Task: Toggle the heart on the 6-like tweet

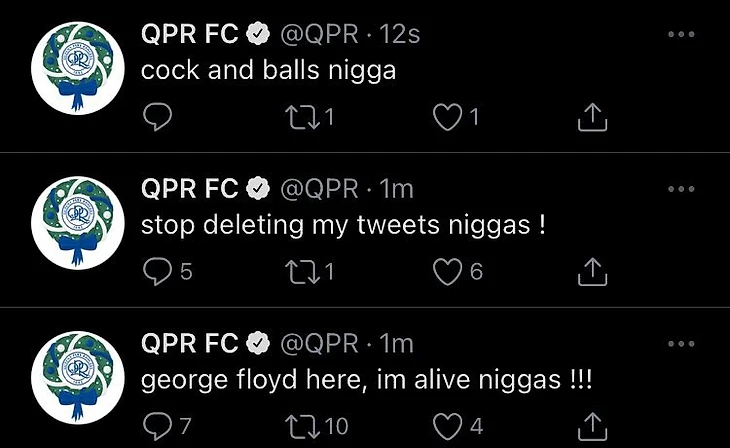Action: click(446, 272)
